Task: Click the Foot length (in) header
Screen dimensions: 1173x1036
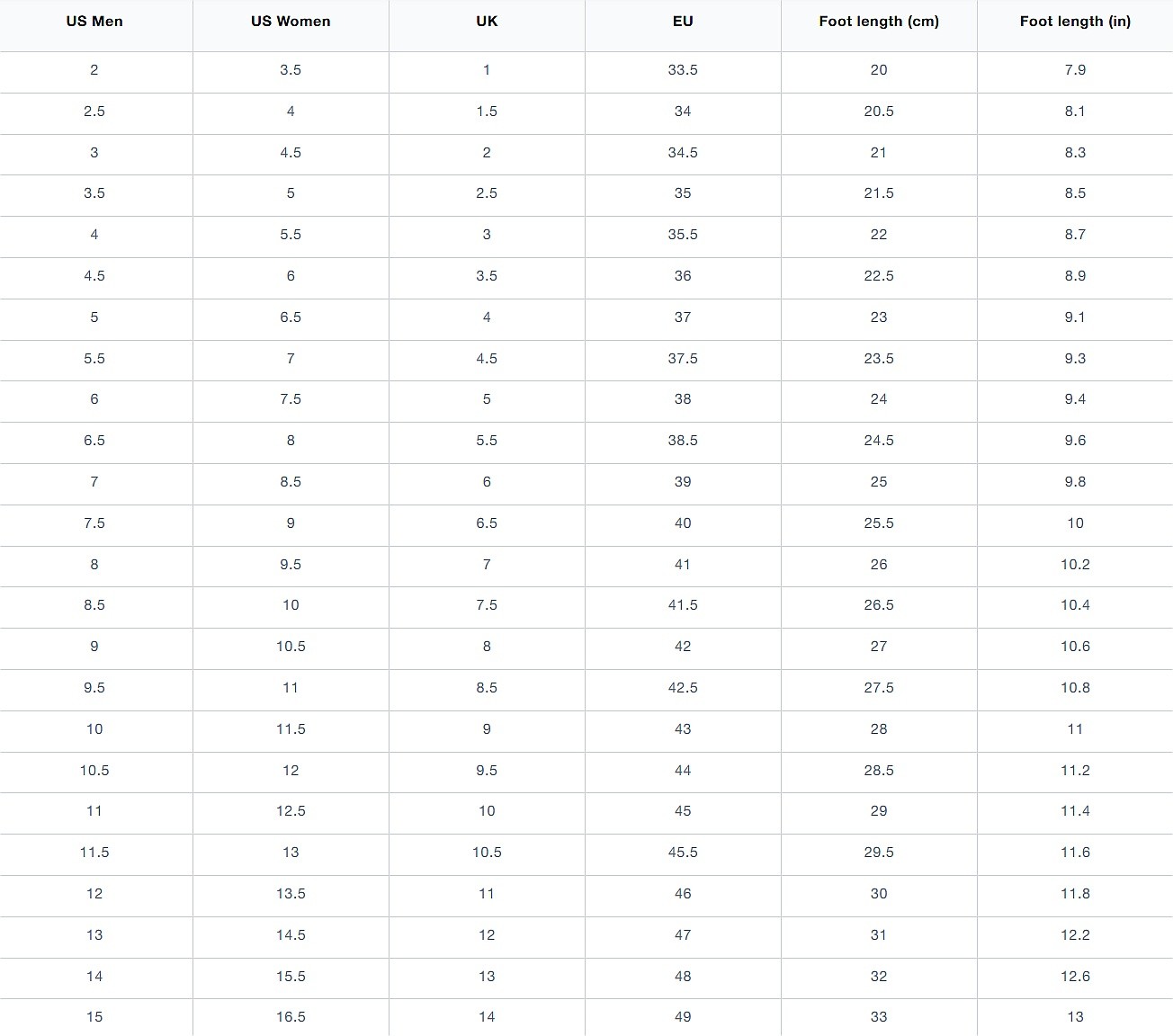Action: (1075, 22)
